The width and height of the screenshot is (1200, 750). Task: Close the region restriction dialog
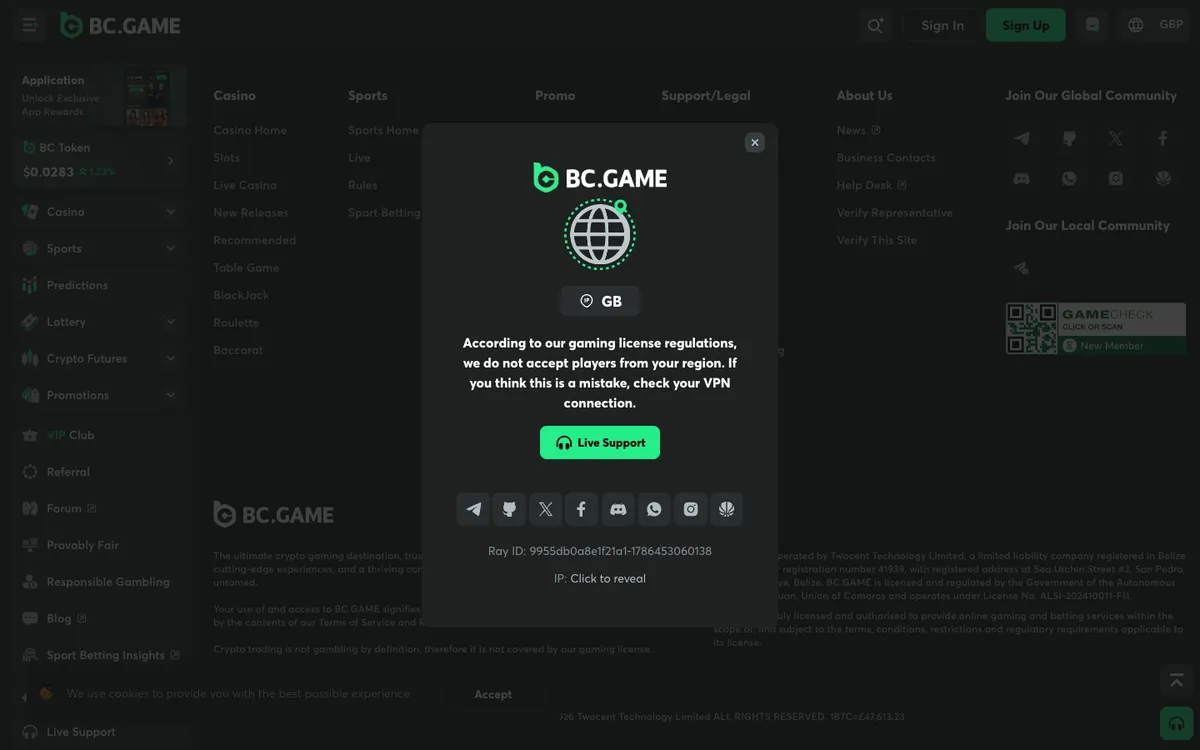coord(755,142)
